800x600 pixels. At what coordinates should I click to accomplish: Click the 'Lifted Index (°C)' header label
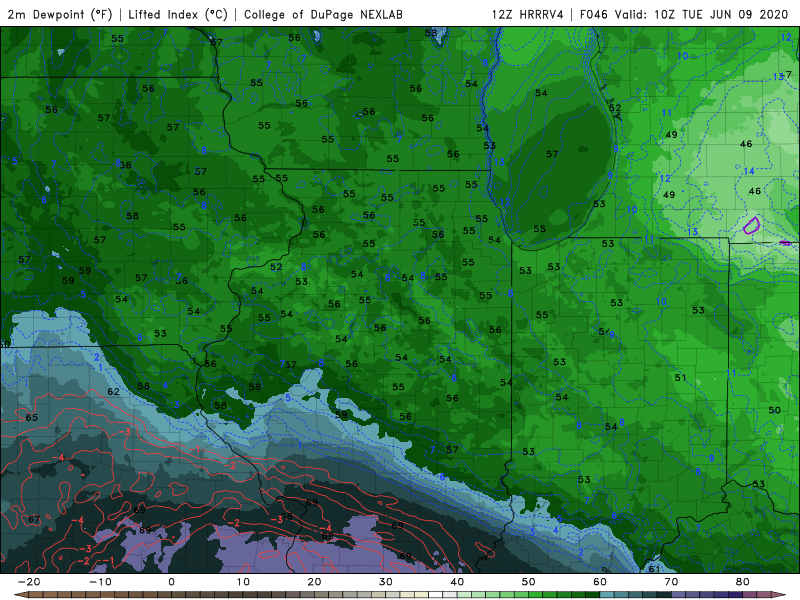pos(177,14)
